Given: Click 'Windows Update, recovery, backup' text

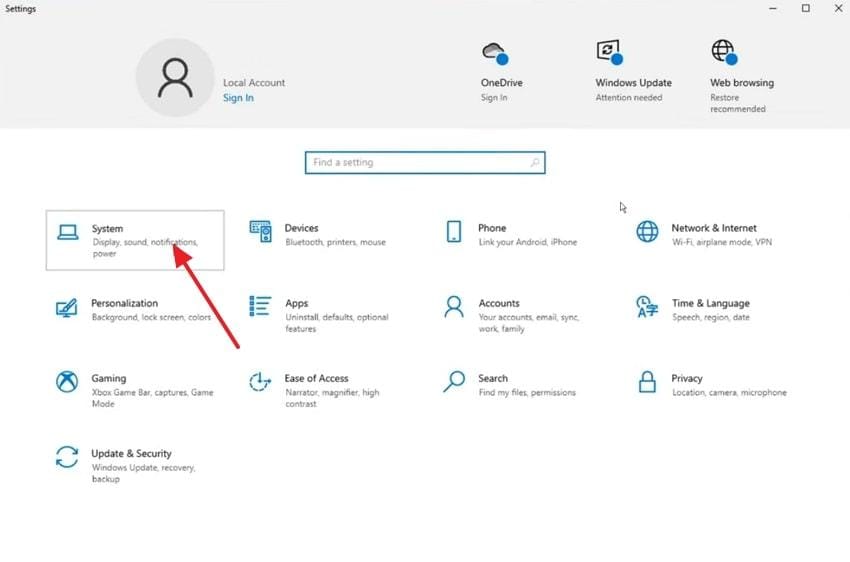Looking at the screenshot, I should (143, 473).
